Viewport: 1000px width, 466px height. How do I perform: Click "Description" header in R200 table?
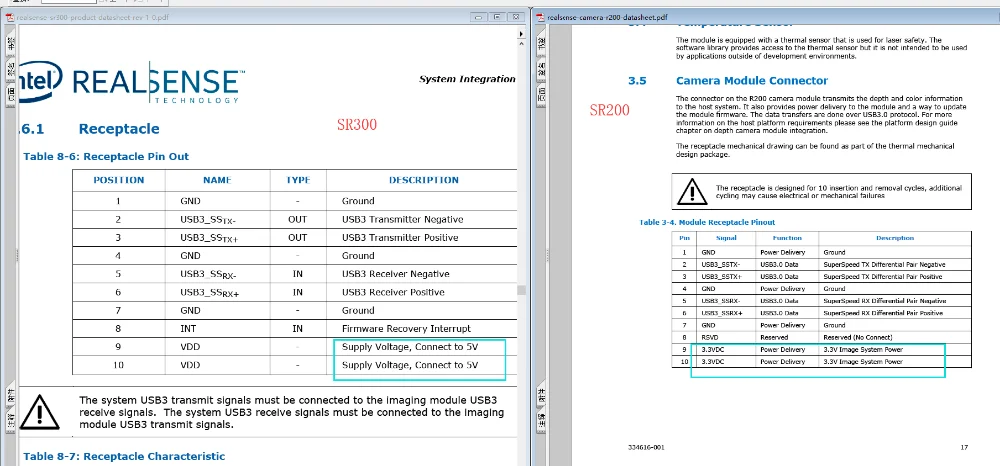pos(895,238)
